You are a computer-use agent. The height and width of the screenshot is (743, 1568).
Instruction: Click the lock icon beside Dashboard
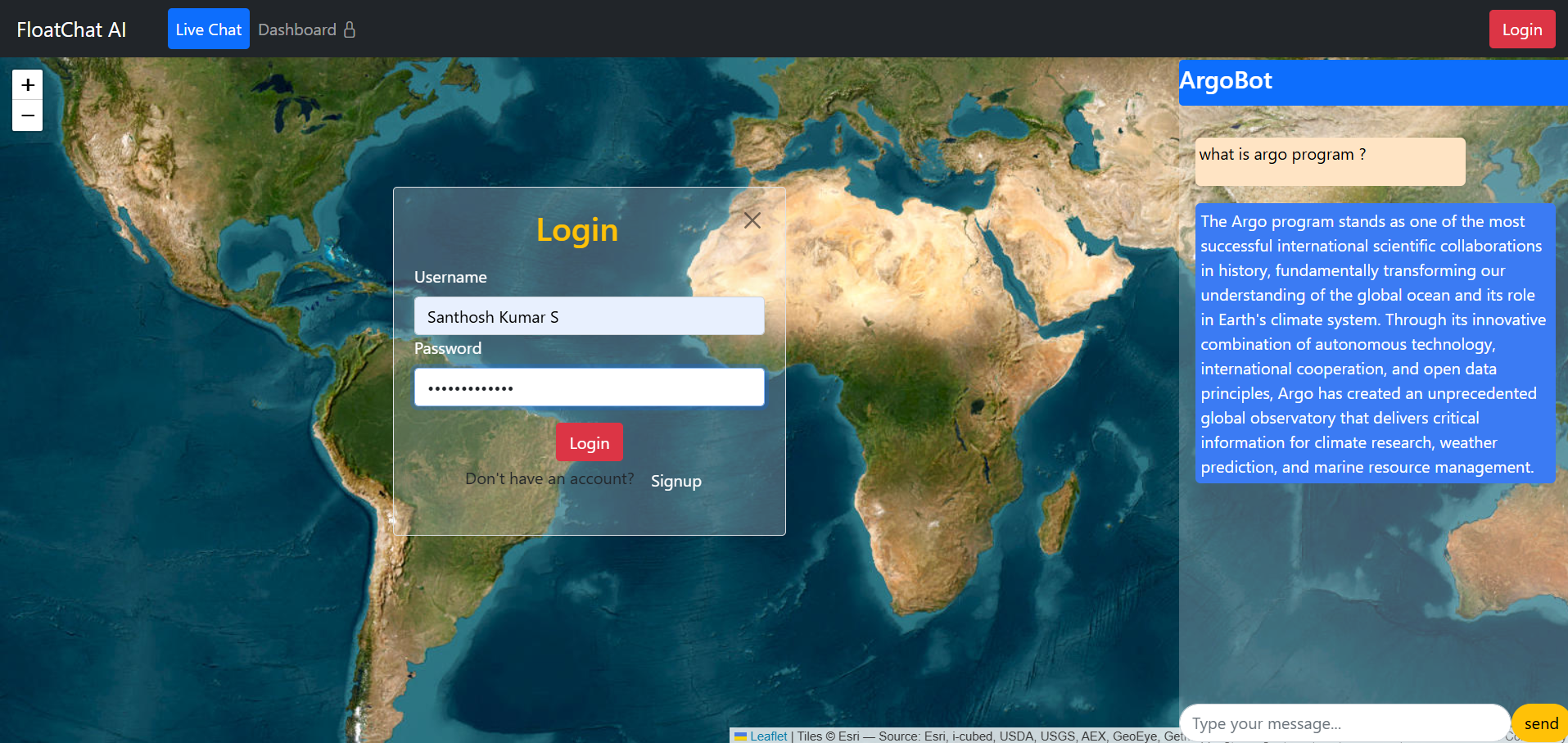click(x=350, y=29)
